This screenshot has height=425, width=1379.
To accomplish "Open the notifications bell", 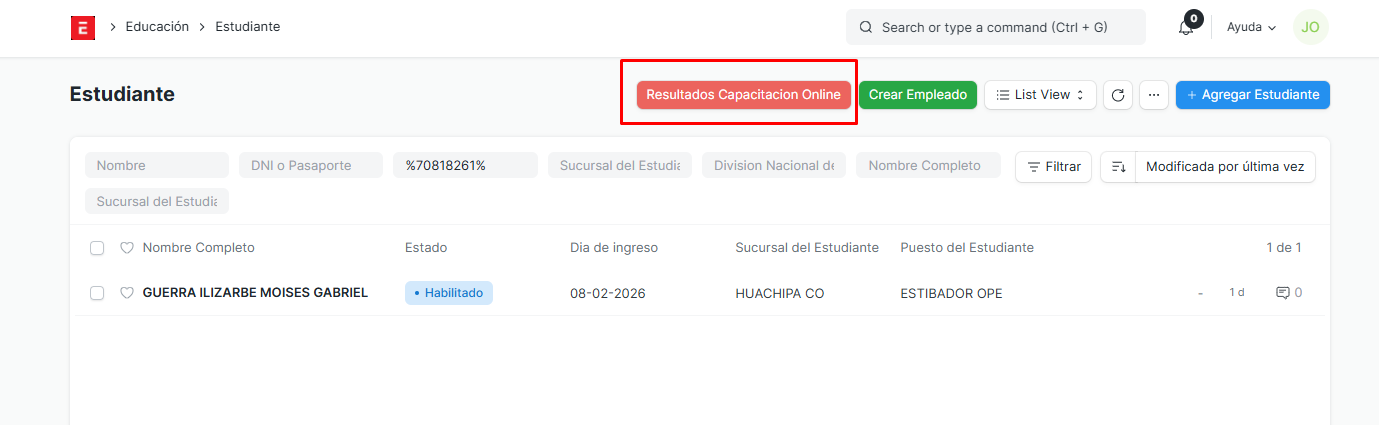I will pos(1186,28).
